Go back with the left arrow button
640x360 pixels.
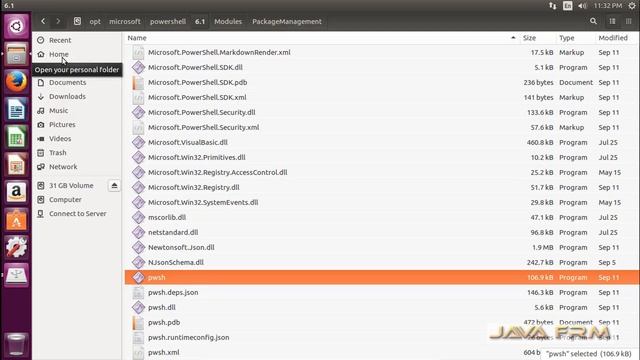pos(43,21)
